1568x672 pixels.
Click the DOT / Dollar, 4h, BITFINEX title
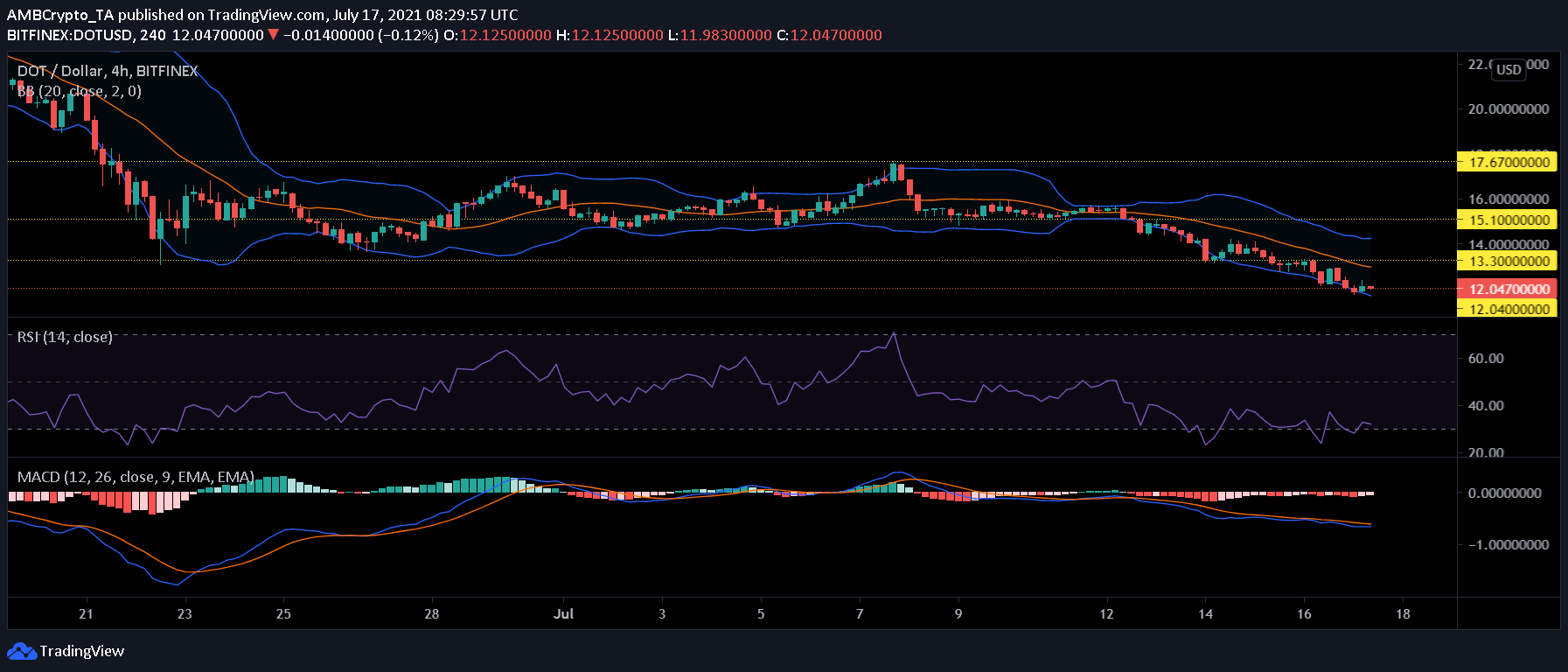click(x=108, y=71)
